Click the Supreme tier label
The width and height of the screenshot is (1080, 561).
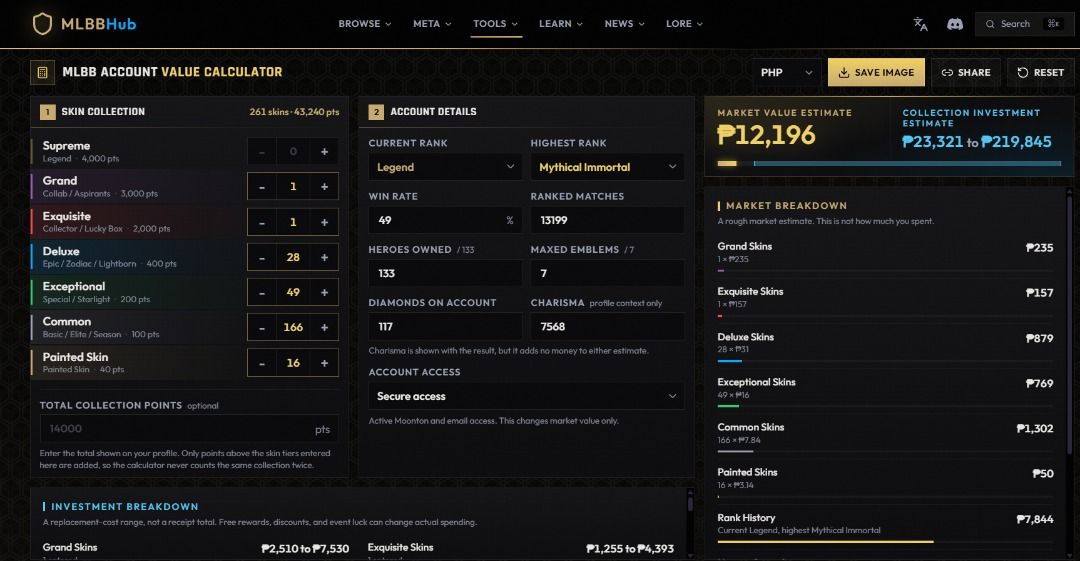coord(66,145)
